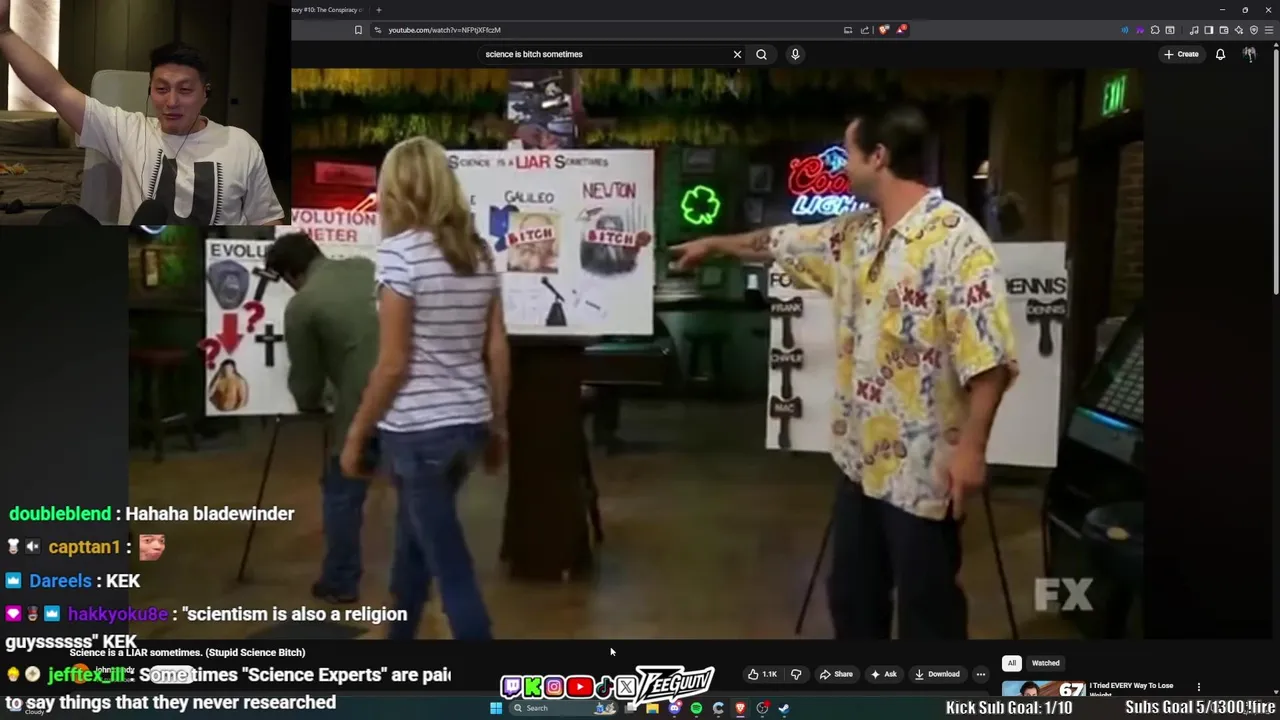Viewport: 1280px width, 720px height.
Task: Open the browser hamburger main menu
Action: pos(1269,30)
